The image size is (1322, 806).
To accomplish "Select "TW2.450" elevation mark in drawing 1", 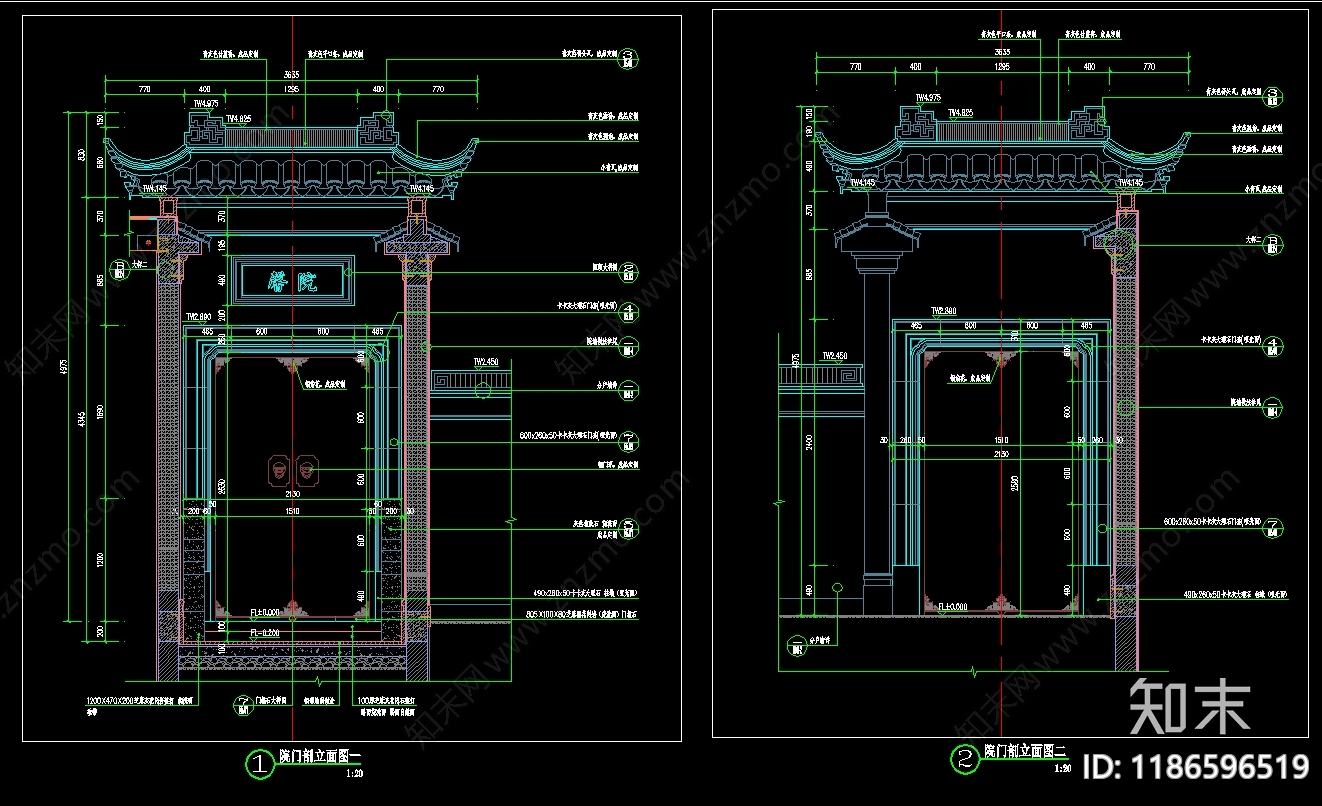I will (x=486, y=362).
